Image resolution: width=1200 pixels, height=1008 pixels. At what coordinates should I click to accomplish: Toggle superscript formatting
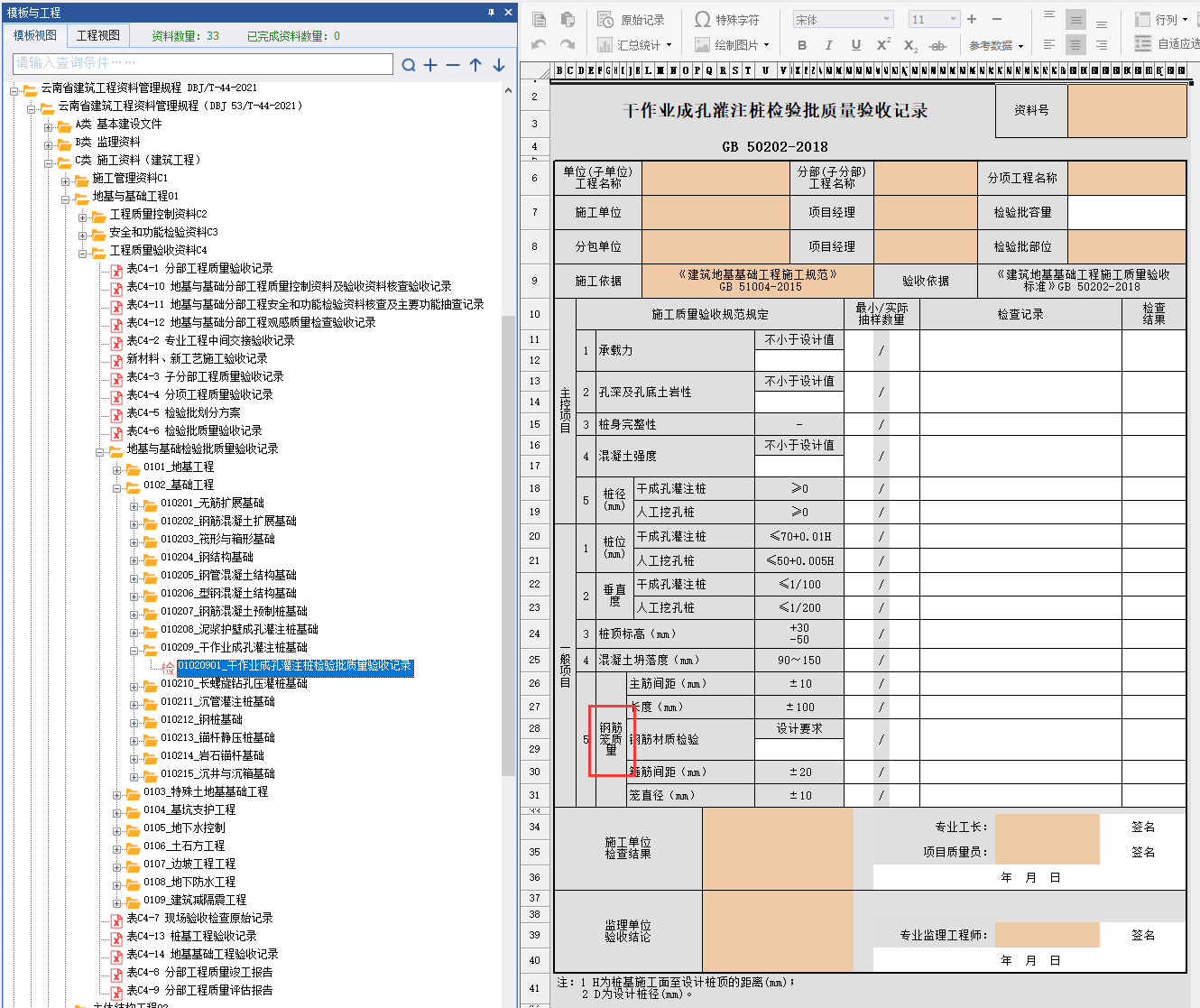tap(883, 45)
